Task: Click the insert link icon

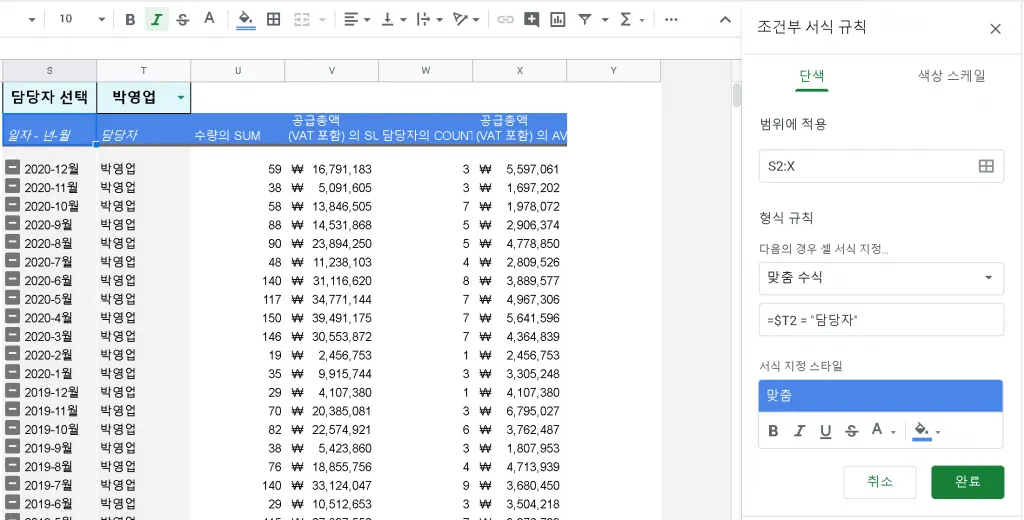Action: pos(505,20)
